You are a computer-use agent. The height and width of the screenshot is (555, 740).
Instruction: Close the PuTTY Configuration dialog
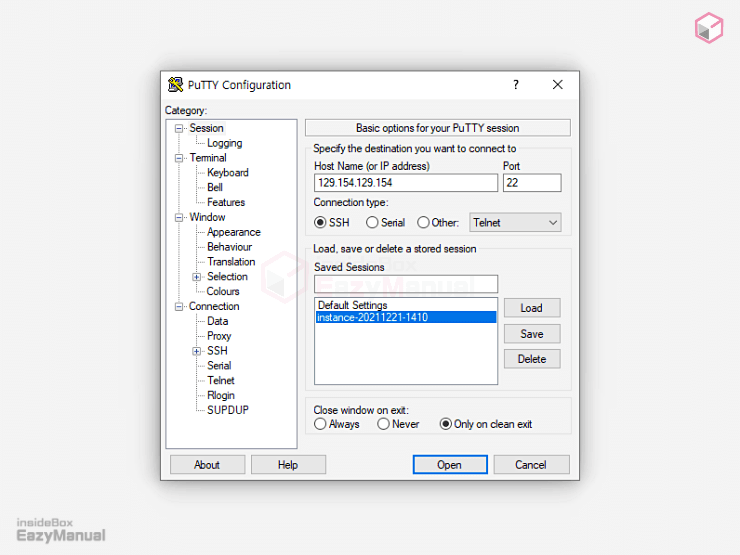click(557, 85)
